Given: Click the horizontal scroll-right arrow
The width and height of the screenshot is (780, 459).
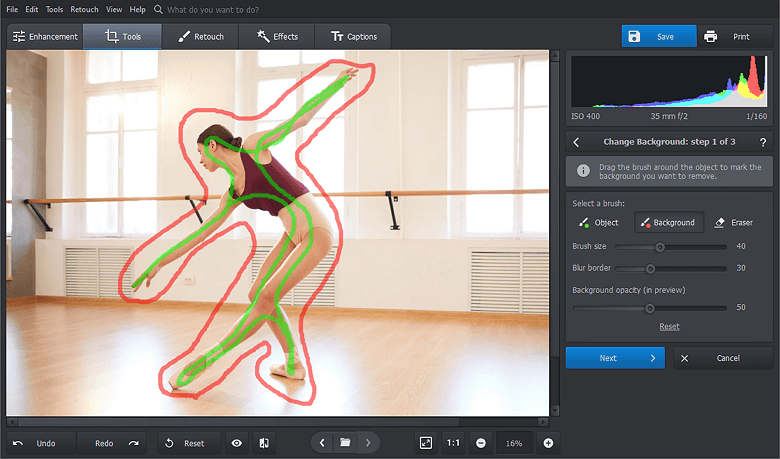Looking at the screenshot, I should [543, 422].
